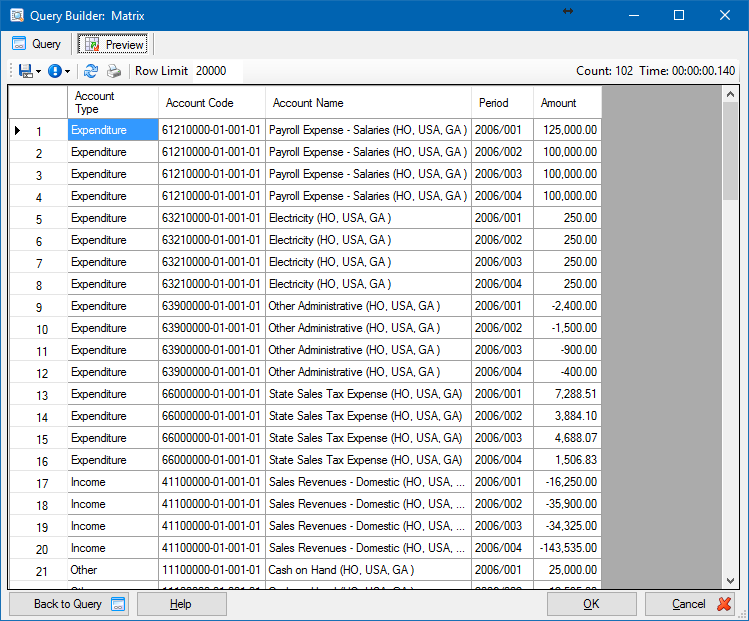
Task: Select row header 1 with arrow indicator
Action: pyautogui.click(x=38, y=130)
